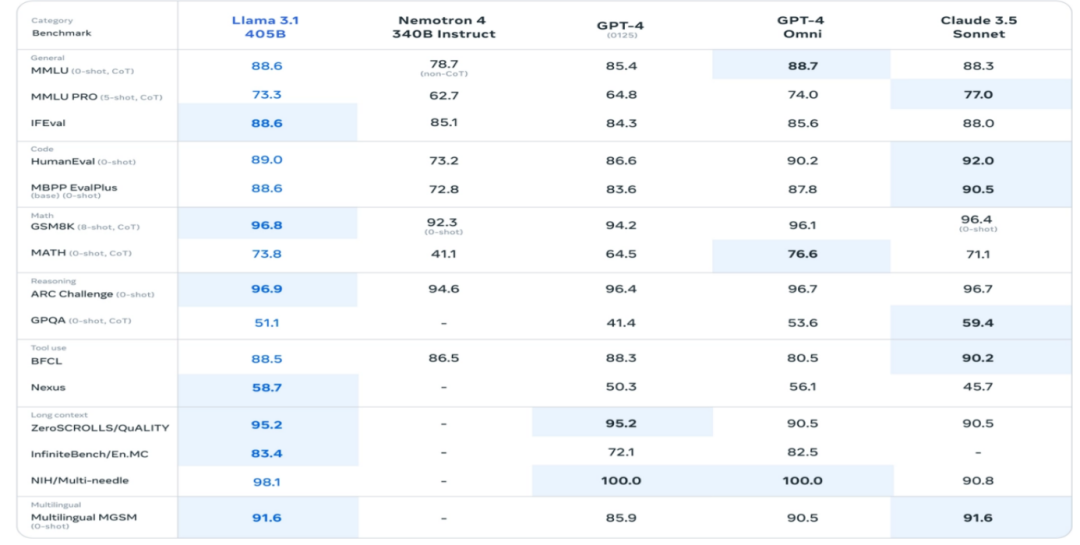The width and height of the screenshot is (1080, 545).
Task: Click GPT-4's GPQA score 41.4
Action: tap(621, 322)
